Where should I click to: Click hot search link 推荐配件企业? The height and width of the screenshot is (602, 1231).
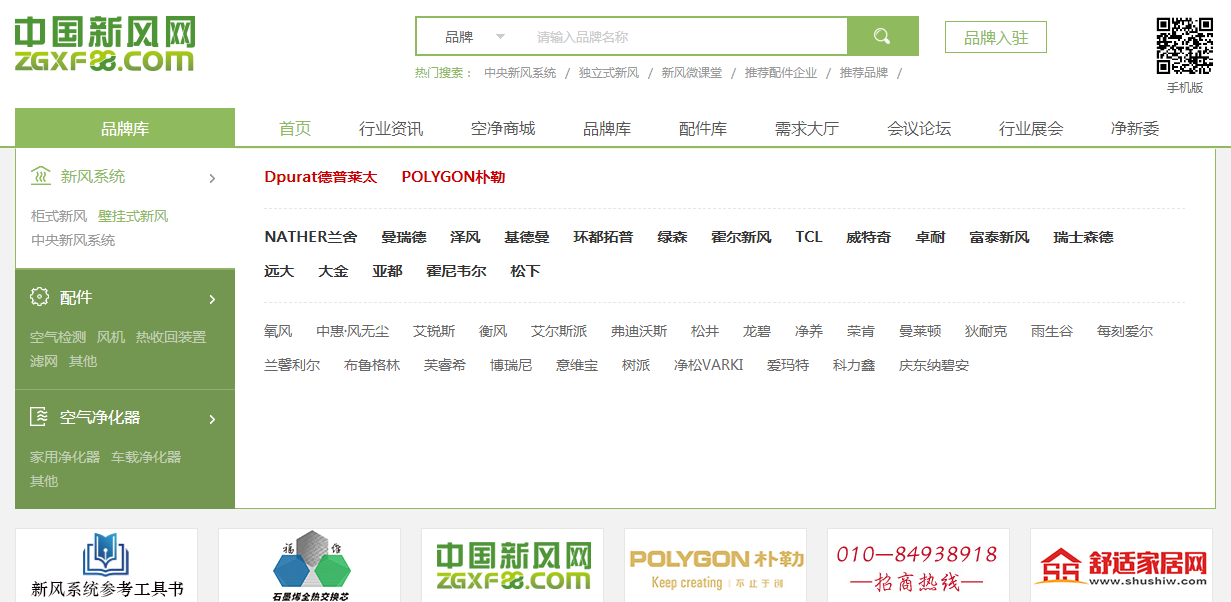(x=781, y=73)
